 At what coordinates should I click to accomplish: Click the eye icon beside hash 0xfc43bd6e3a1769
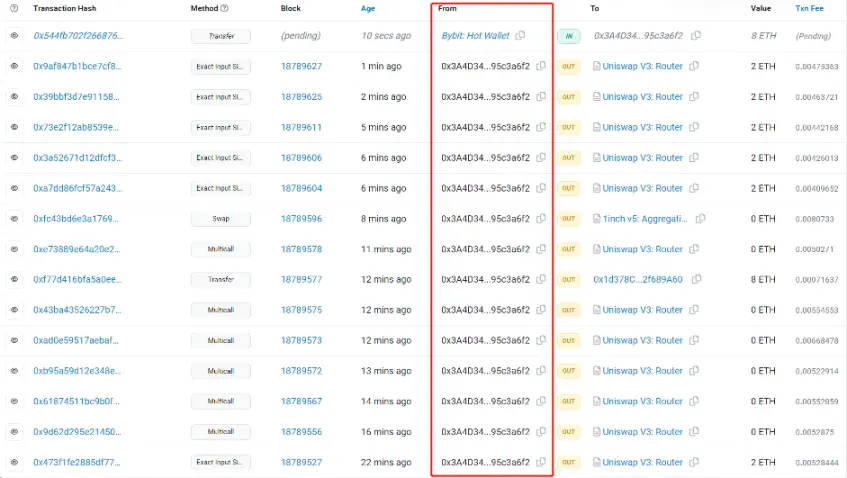(x=14, y=219)
